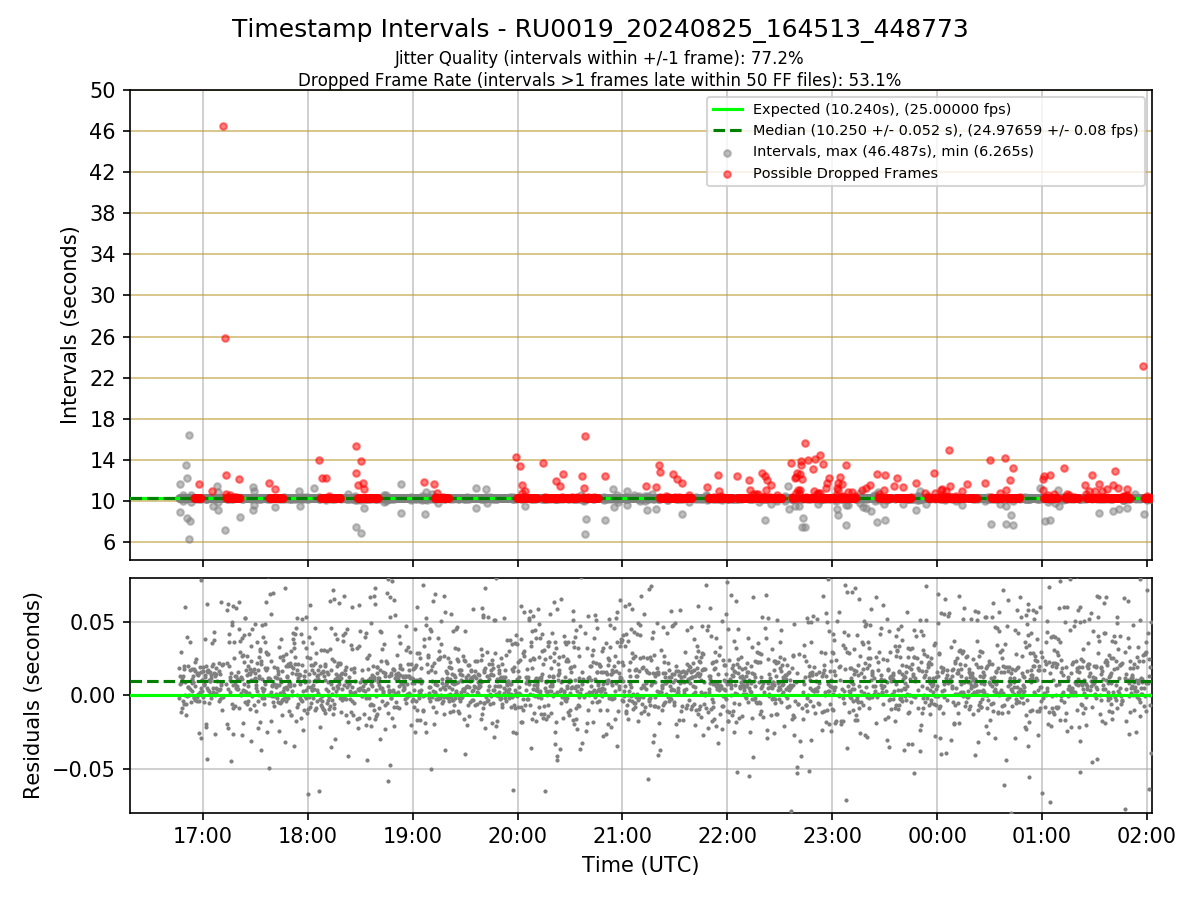The height and width of the screenshot is (900, 1200).
Task: Click the red dot marker in the legend
Action: point(727,173)
